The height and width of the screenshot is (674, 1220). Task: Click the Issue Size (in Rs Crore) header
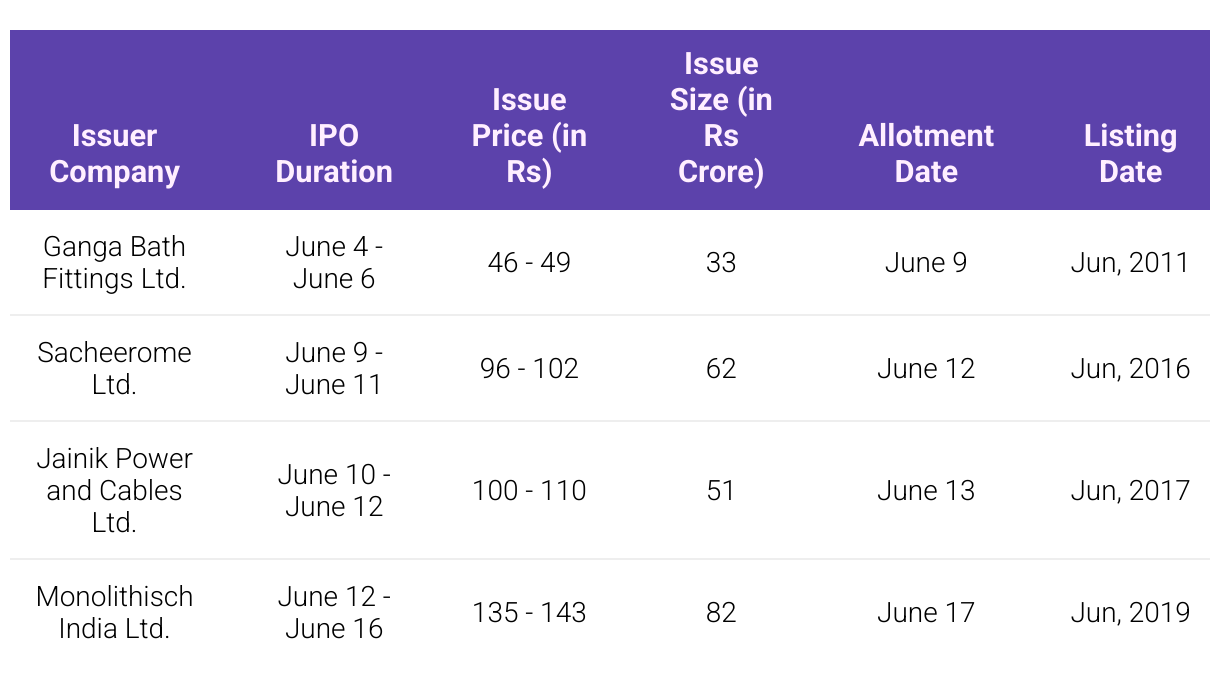click(721, 118)
